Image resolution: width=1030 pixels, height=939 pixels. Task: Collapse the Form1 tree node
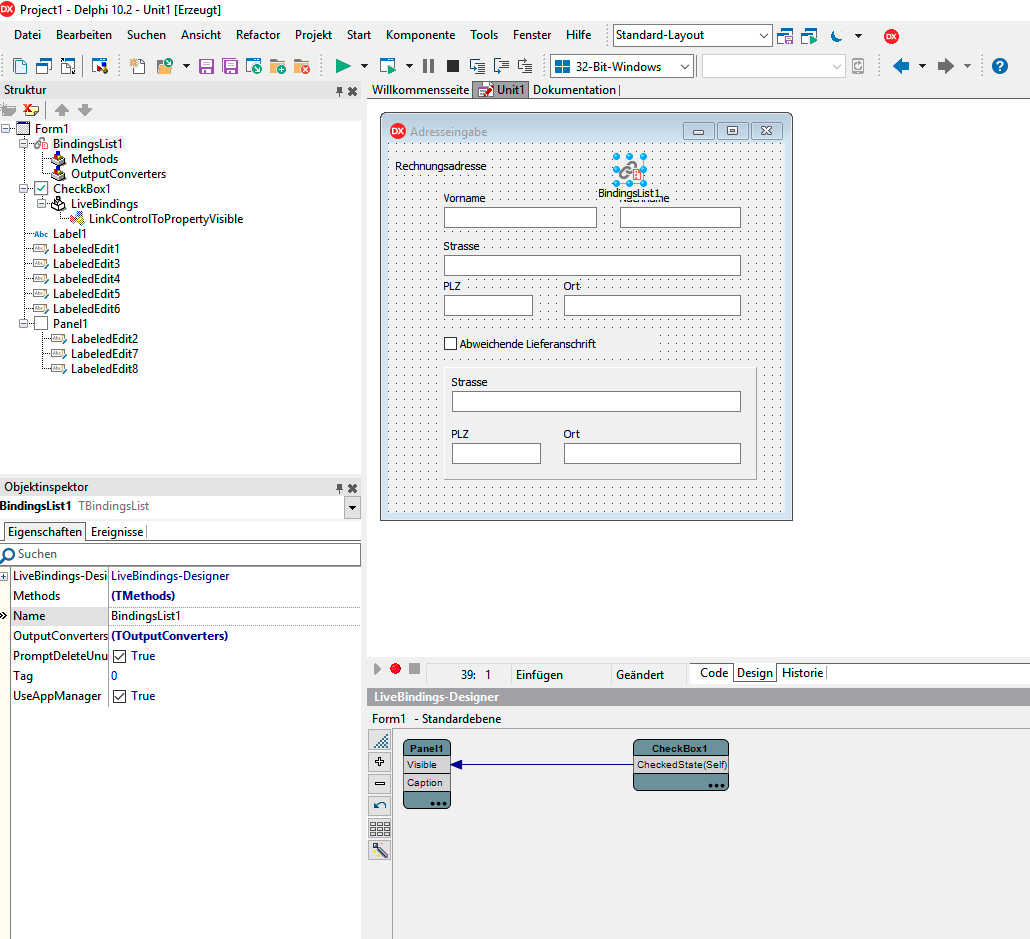(6, 129)
